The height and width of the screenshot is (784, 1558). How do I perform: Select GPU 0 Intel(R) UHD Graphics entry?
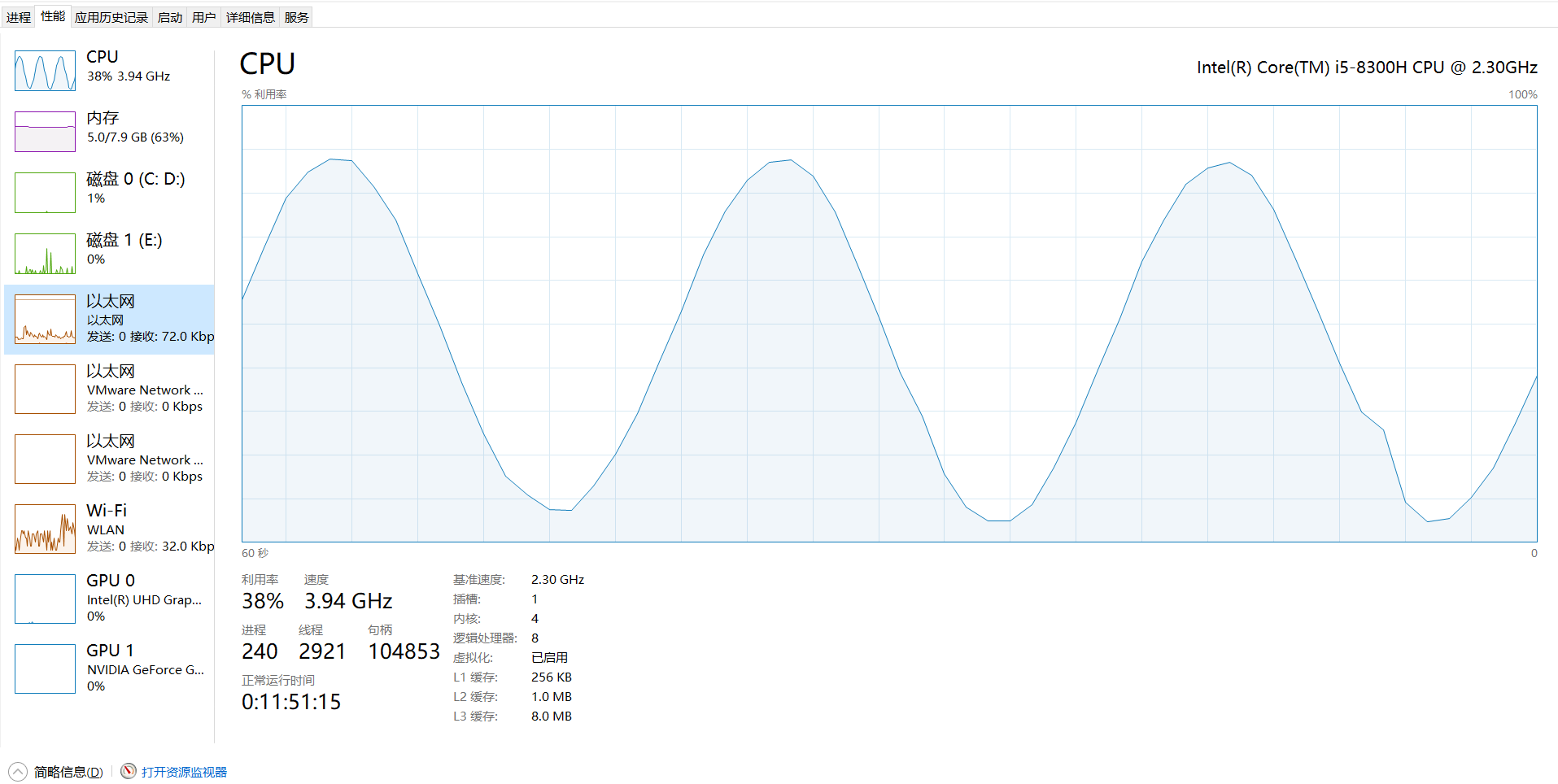point(110,599)
